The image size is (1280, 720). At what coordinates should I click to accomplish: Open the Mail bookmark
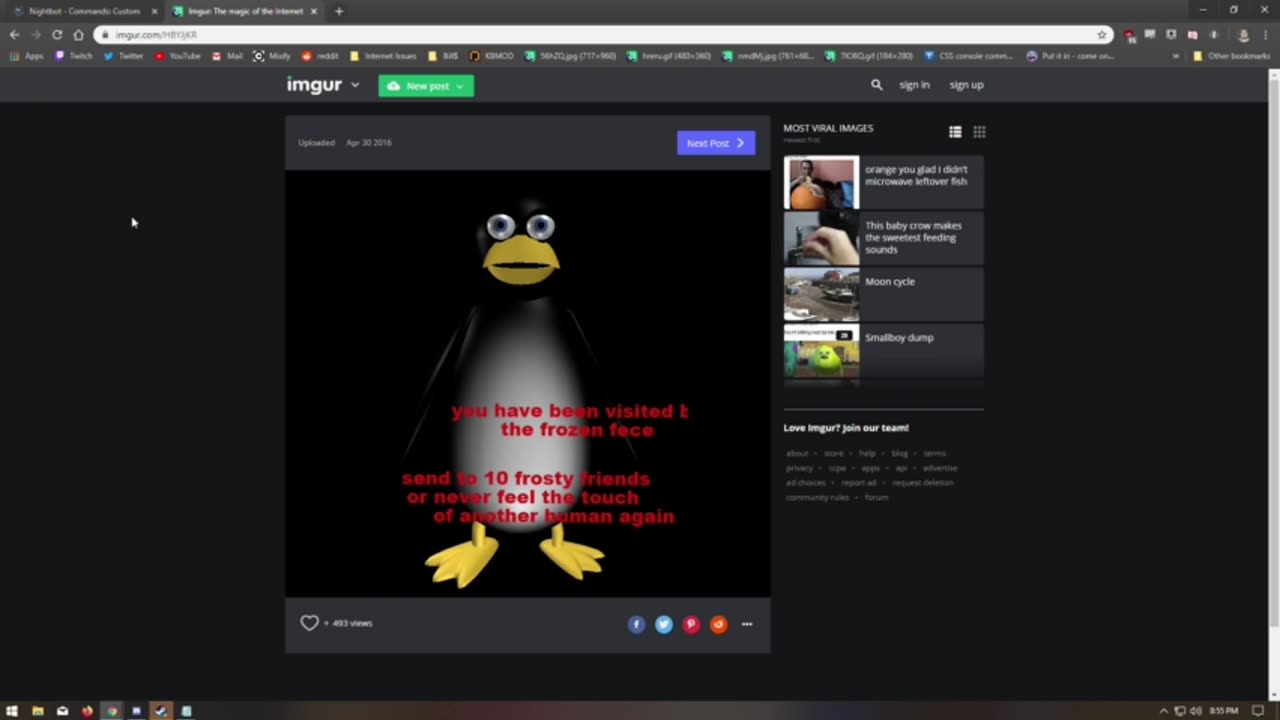[227, 56]
